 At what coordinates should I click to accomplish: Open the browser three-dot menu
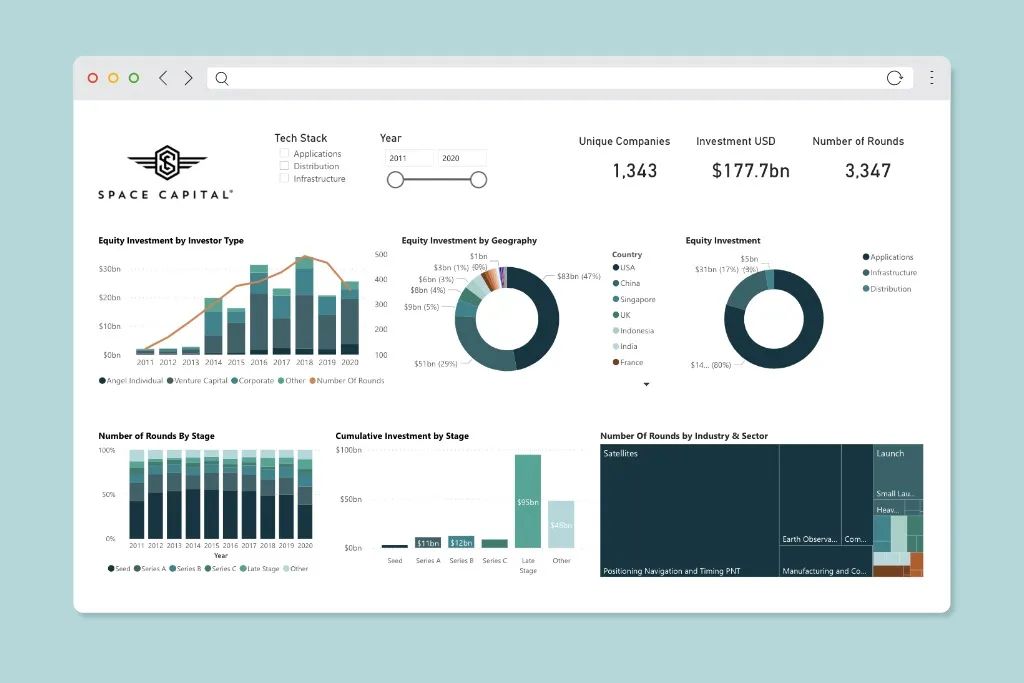point(932,78)
